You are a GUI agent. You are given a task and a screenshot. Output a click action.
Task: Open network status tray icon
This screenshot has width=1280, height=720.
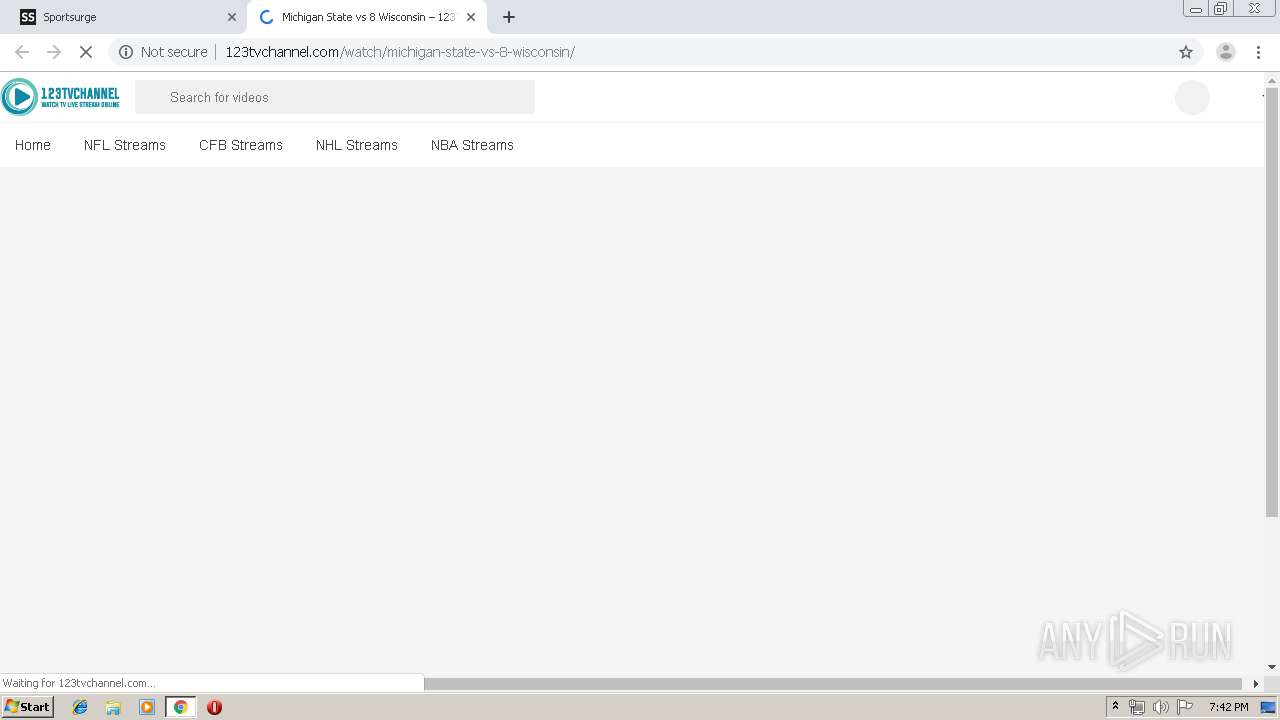point(1136,707)
